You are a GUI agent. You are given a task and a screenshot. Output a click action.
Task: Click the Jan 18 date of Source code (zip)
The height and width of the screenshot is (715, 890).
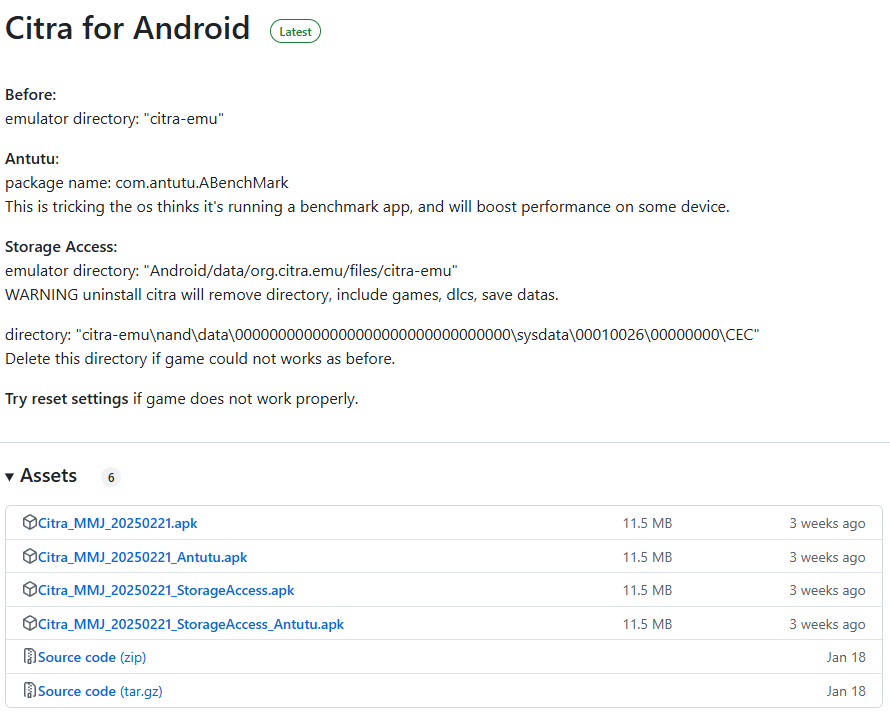pyautogui.click(x=846, y=657)
